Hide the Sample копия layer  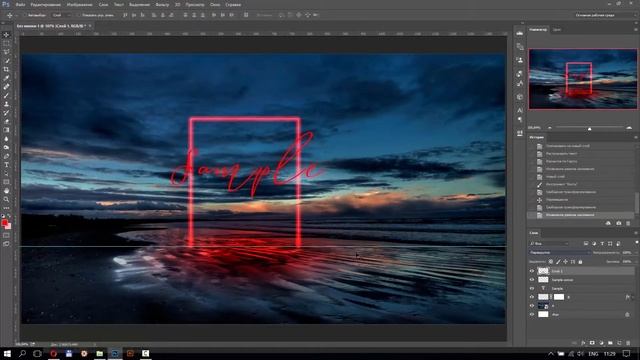(x=532, y=280)
